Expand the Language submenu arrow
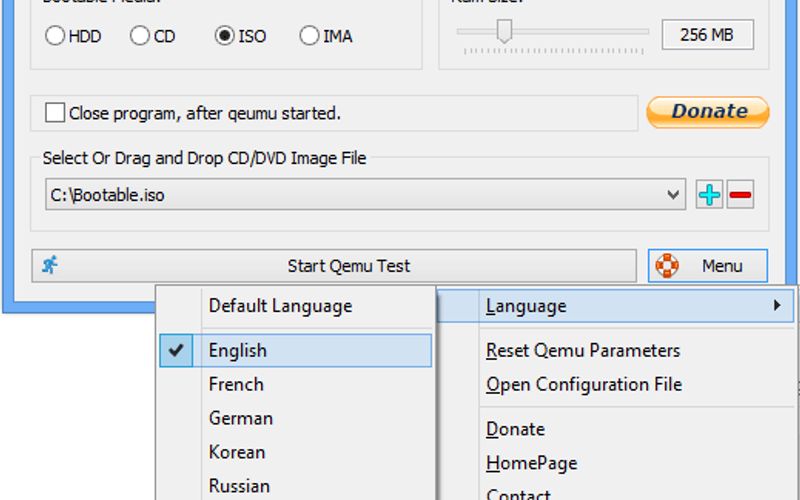Viewport: 800px width, 500px height. click(777, 306)
